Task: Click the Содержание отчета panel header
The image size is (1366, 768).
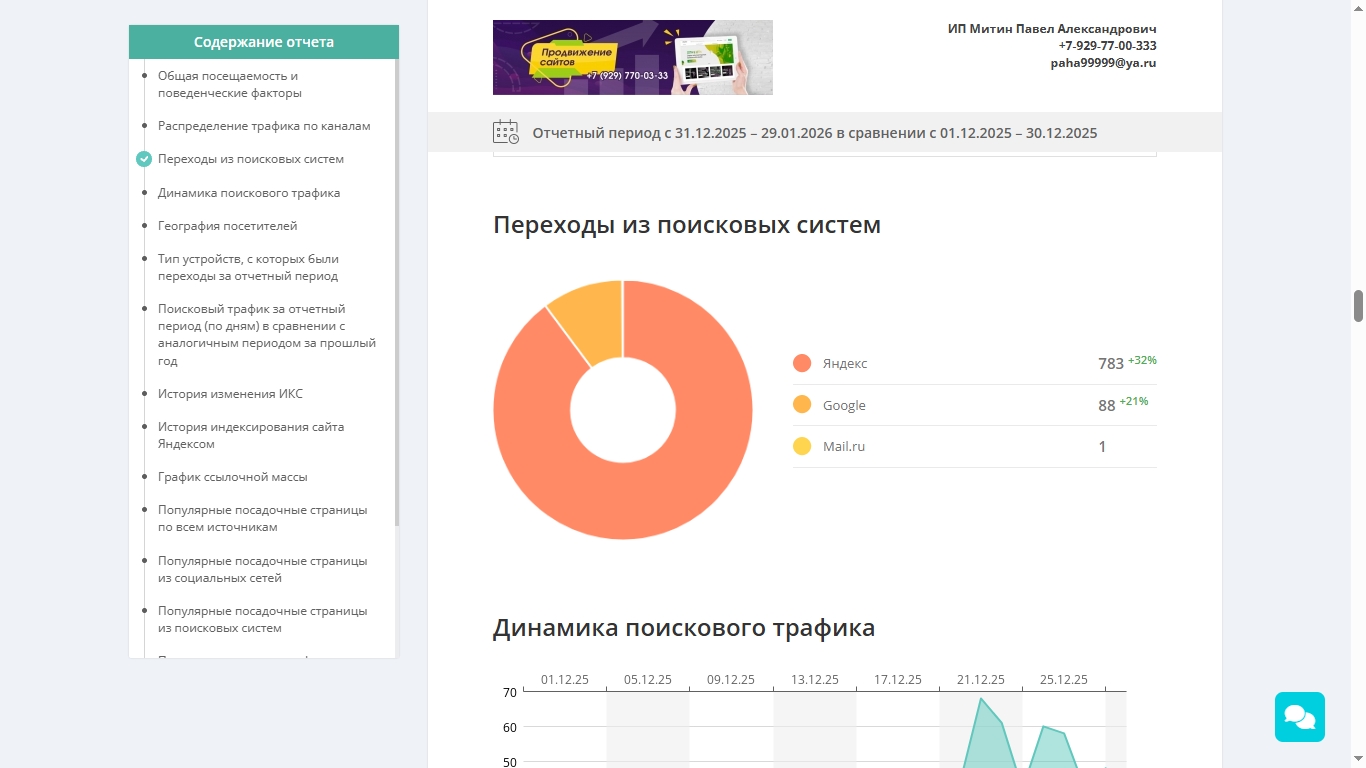Action: point(264,42)
